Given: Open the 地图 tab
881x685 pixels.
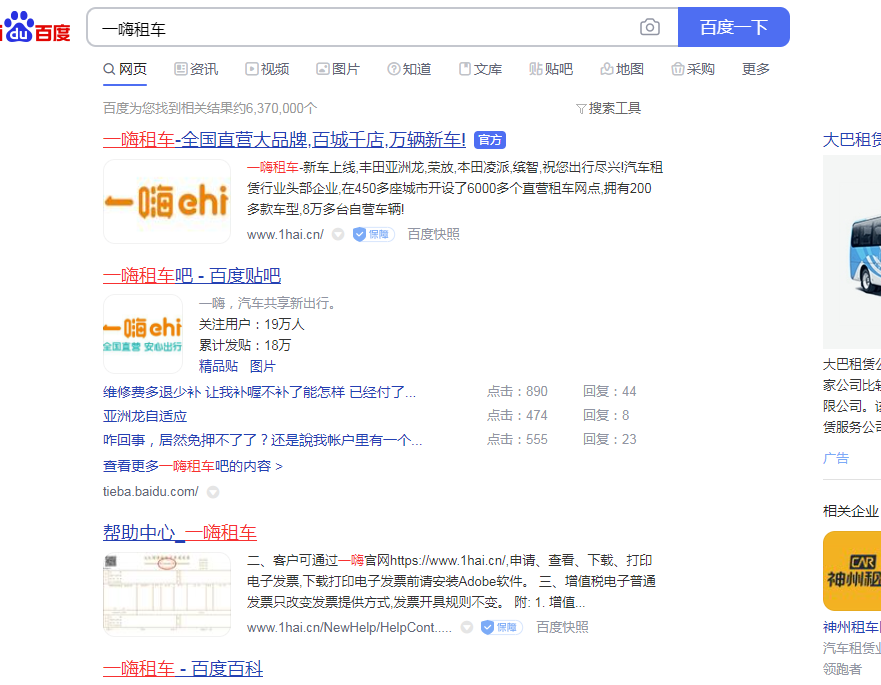Looking at the screenshot, I should point(621,69).
